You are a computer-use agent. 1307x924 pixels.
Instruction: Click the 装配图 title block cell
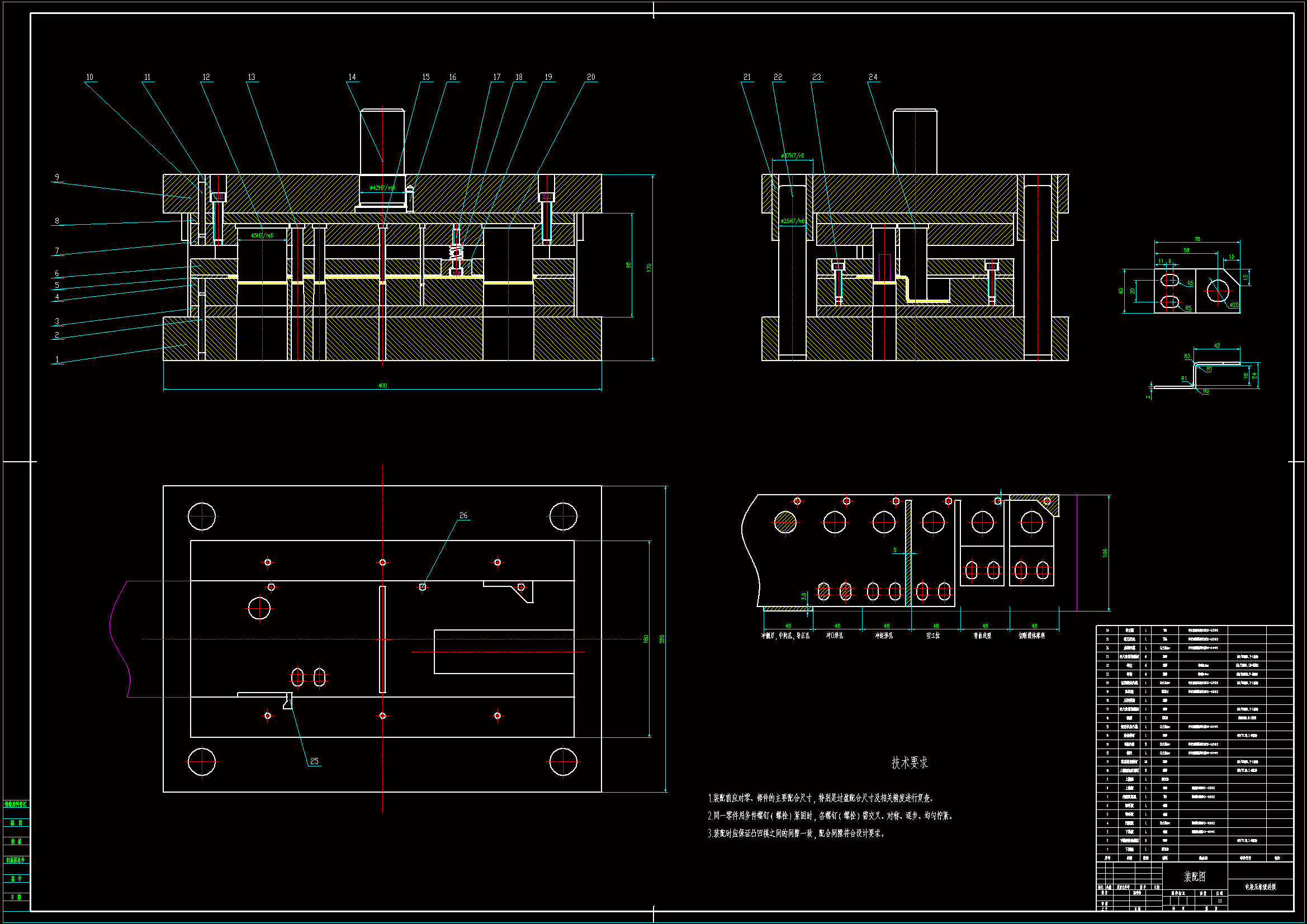click(1194, 876)
